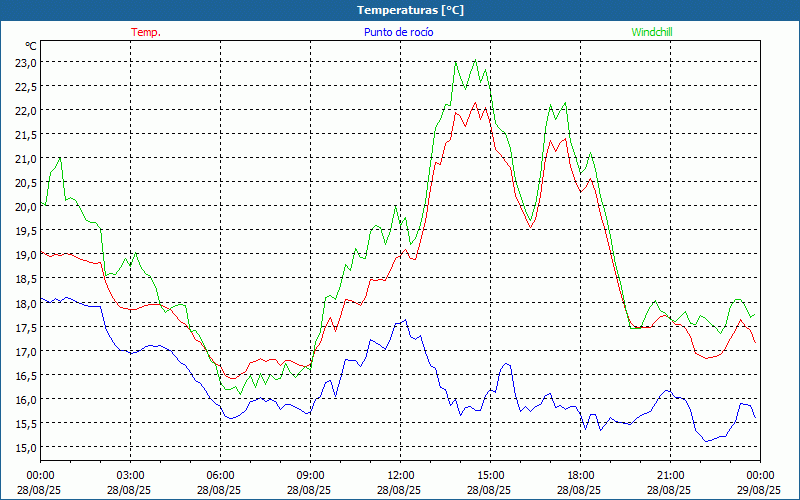
Task: Click the 16,0 y-axis label
Action: [26, 399]
